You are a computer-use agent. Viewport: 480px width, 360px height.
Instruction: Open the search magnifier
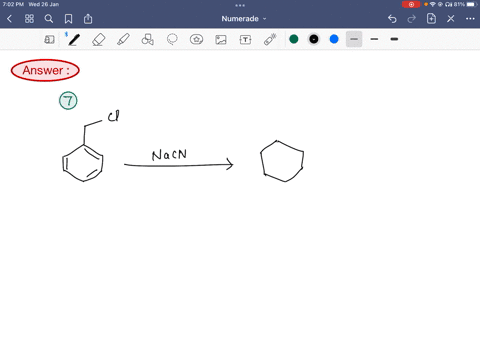click(x=49, y=19)
